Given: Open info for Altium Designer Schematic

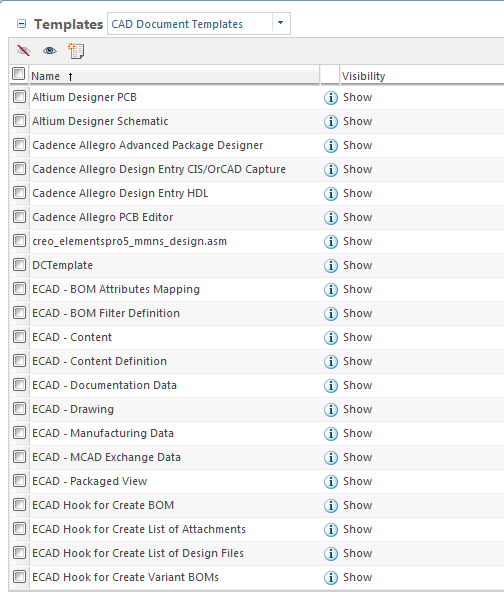Looking at the screenshot, I should click(331, 122).
